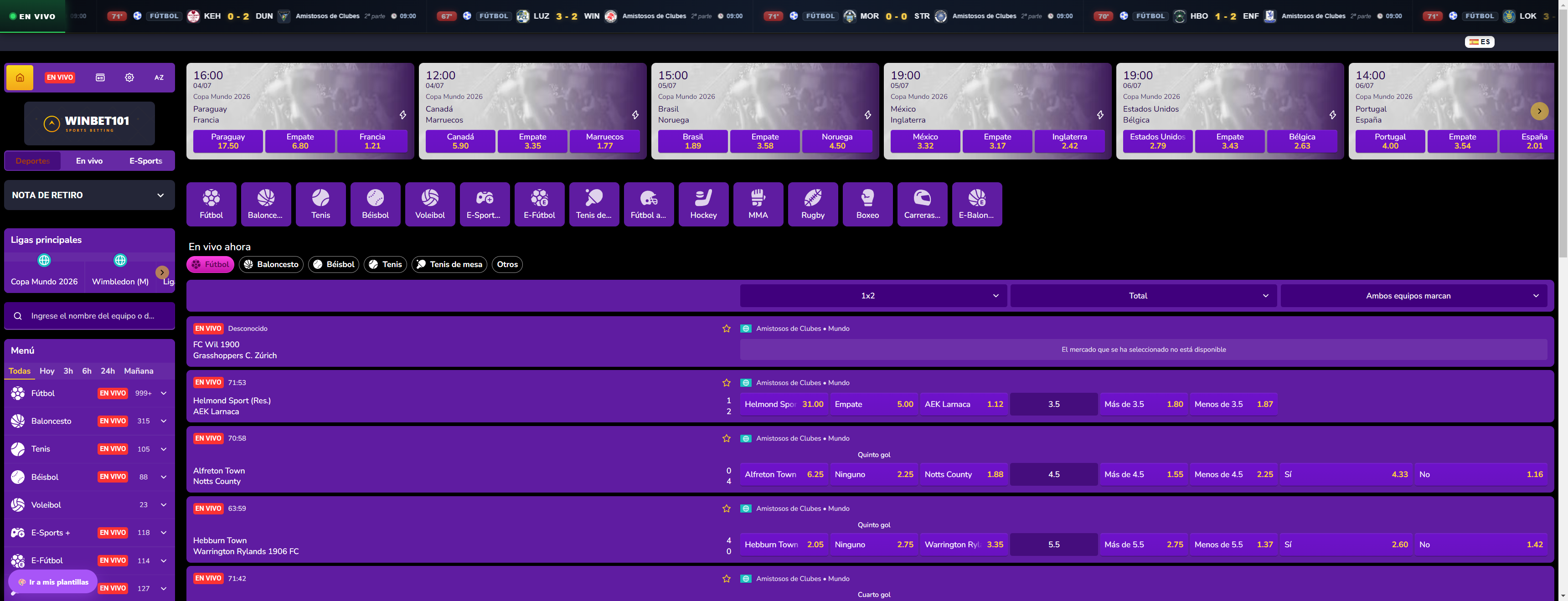Viewport: 1568px width, 601px height.
Task: Show Otros live sports filter
Action: [507, 264]
